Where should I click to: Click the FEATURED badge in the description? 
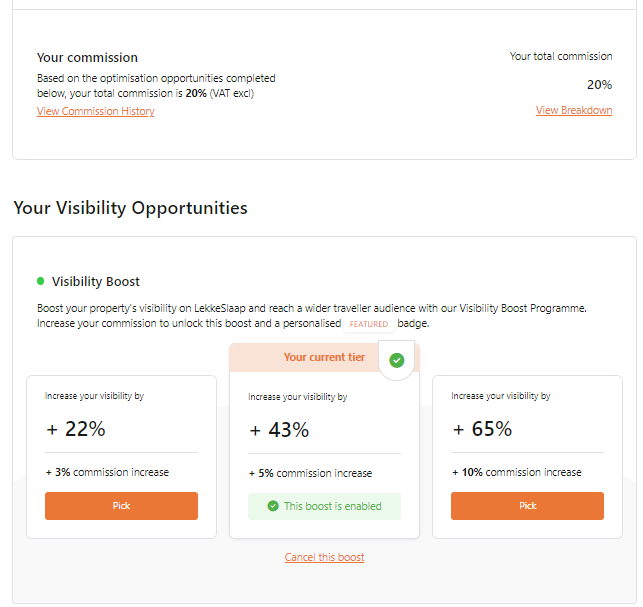point(369,324)
